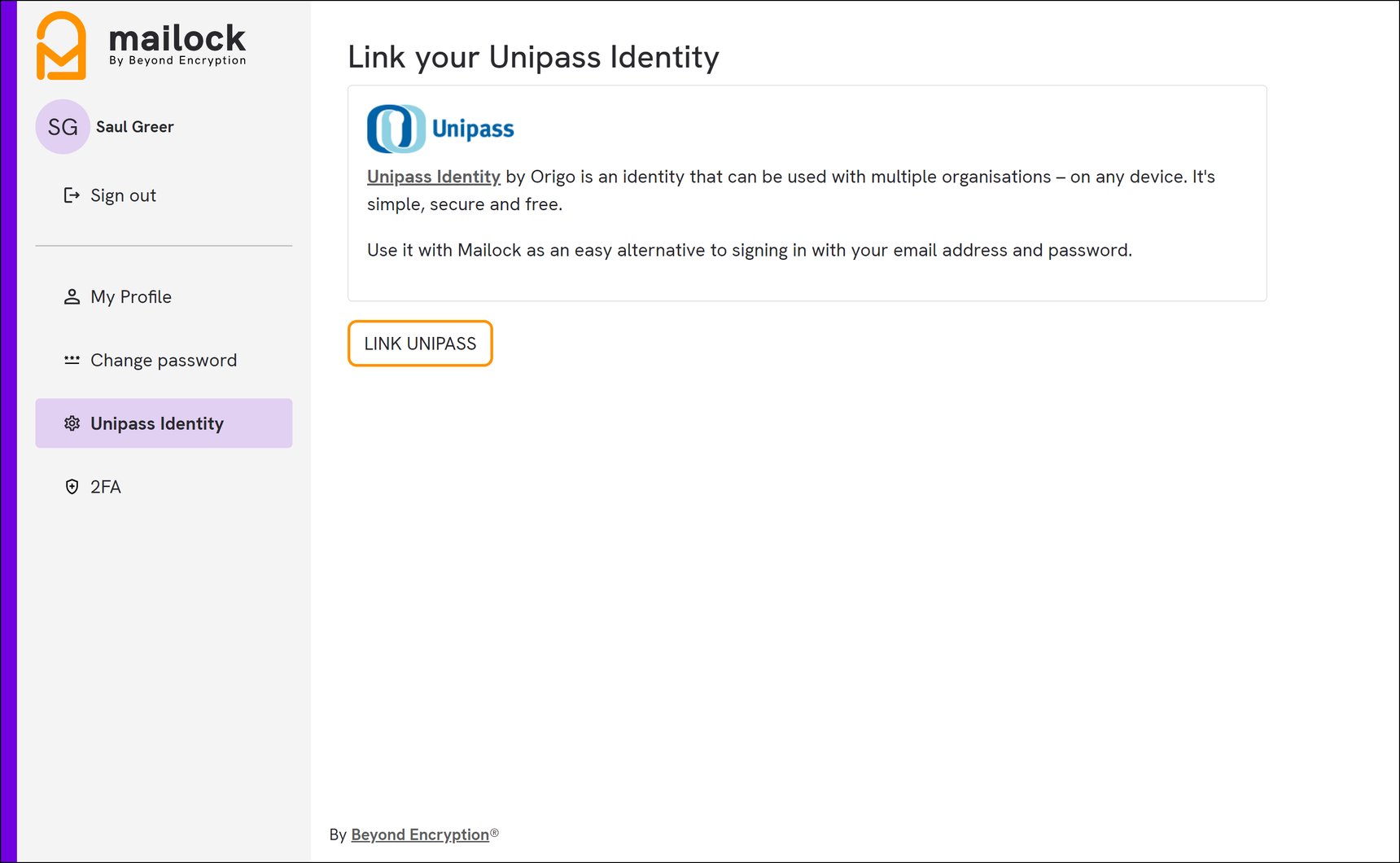Open My Profile from the sidebar
The image size is (1400, 863).
coord(131,296)
